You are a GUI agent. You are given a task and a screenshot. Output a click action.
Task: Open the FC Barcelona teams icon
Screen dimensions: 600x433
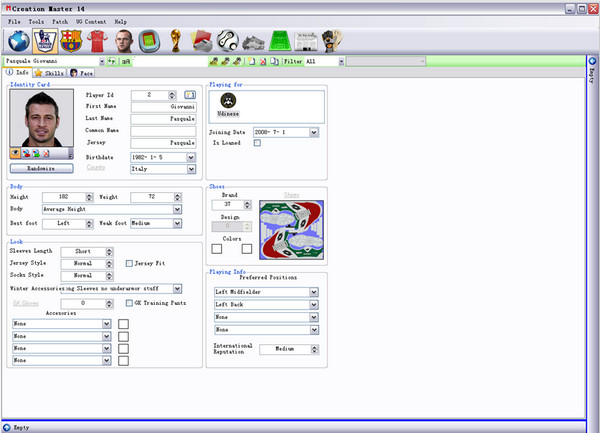[x=71, y=41]
